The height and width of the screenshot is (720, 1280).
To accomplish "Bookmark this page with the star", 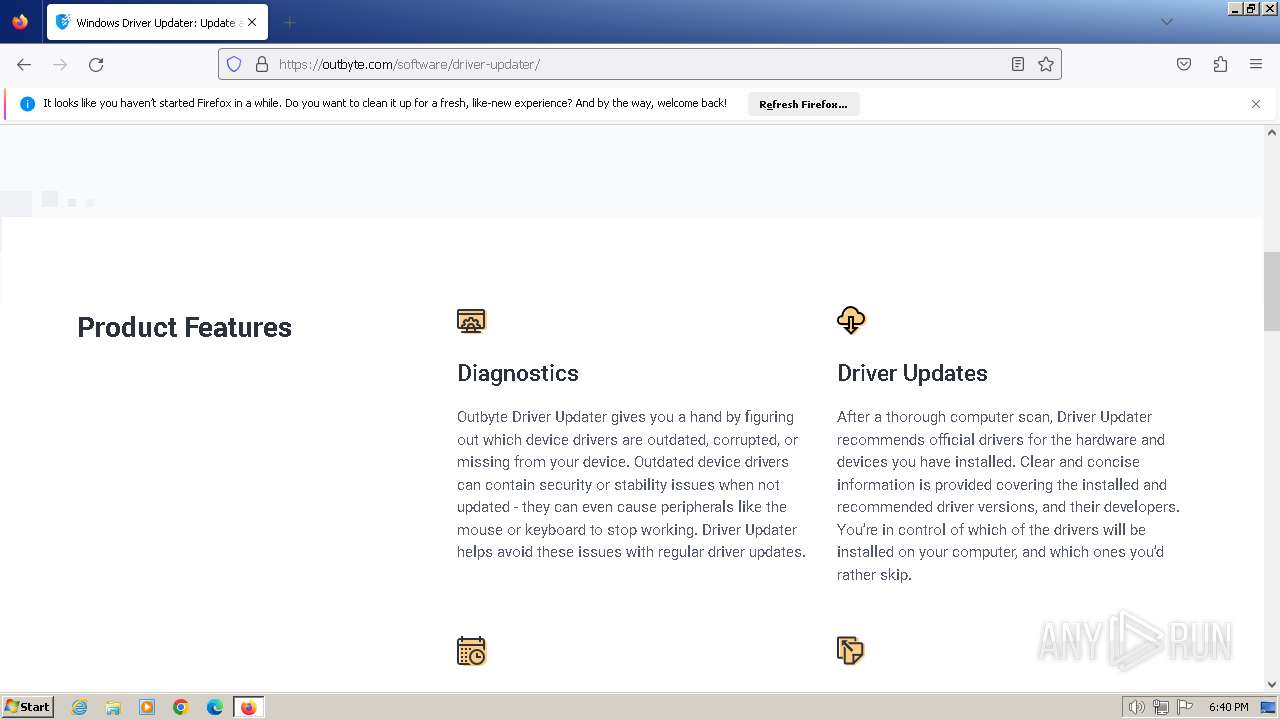I will 1046,64.
